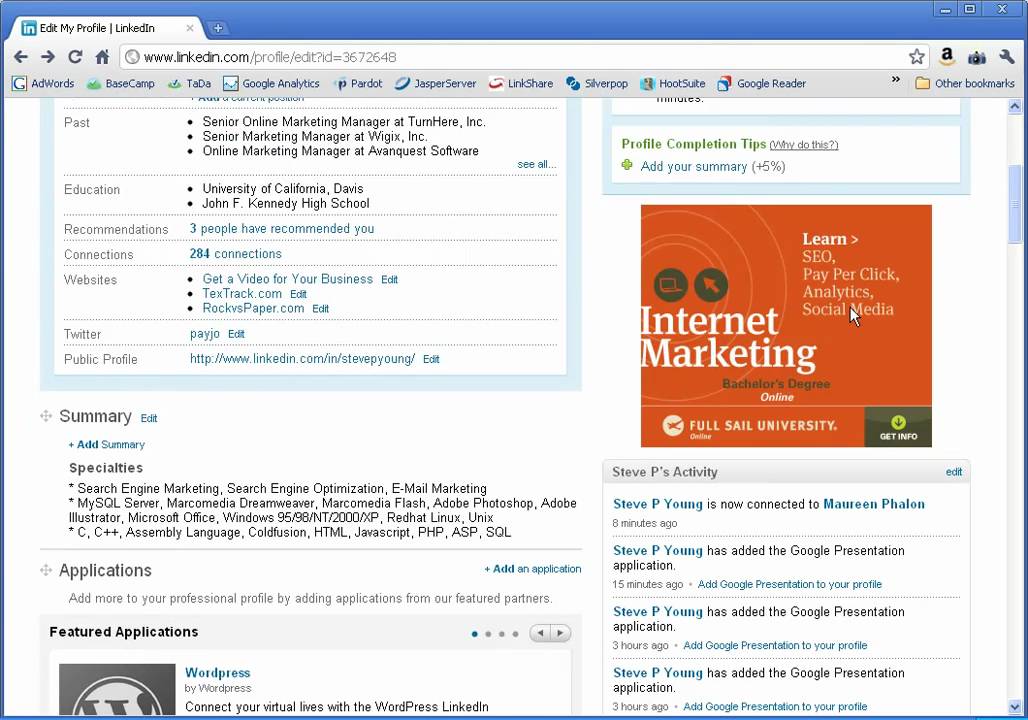Open Get a Video for Your Business link
Screen dimensions: 1028x720
287,279
